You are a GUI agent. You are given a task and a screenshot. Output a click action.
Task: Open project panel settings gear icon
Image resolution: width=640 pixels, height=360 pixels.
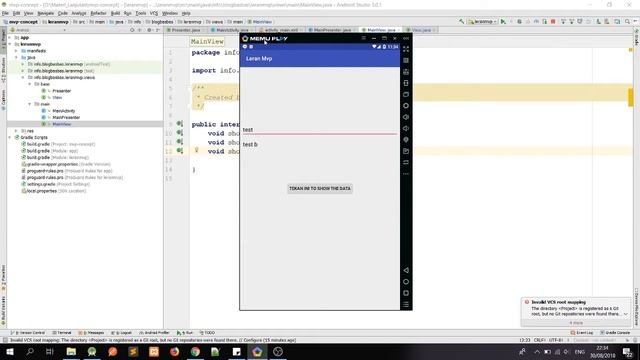(x=149, y=30)
